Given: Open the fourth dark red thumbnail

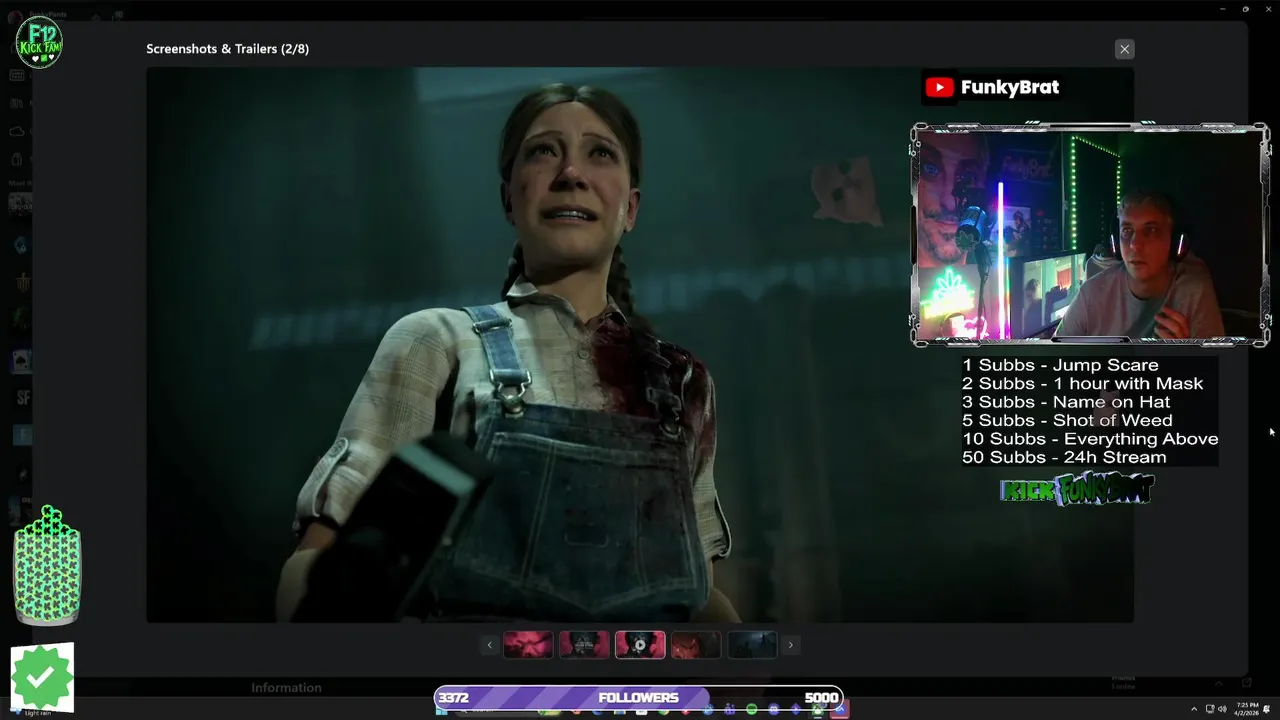Looking at the screenshot, I should 696,645.
